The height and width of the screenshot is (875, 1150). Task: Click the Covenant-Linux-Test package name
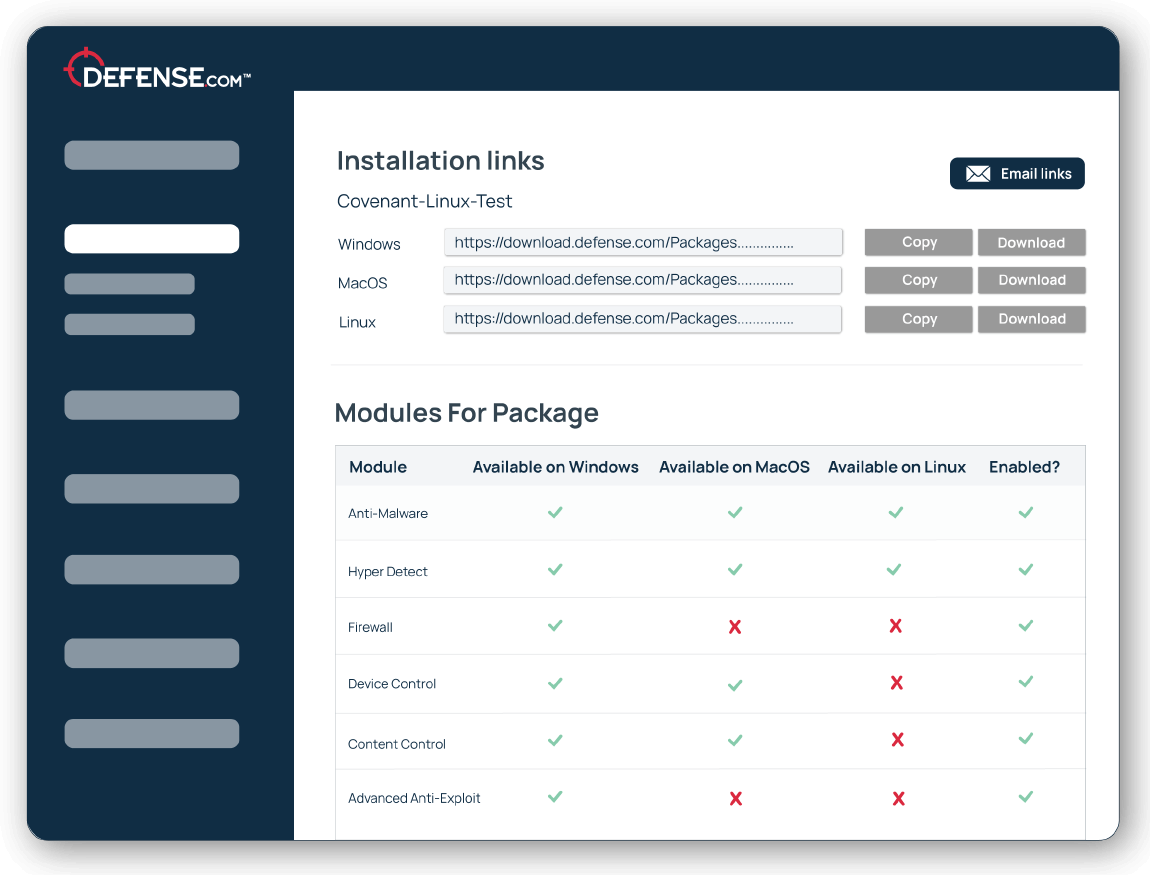point(424,201)
